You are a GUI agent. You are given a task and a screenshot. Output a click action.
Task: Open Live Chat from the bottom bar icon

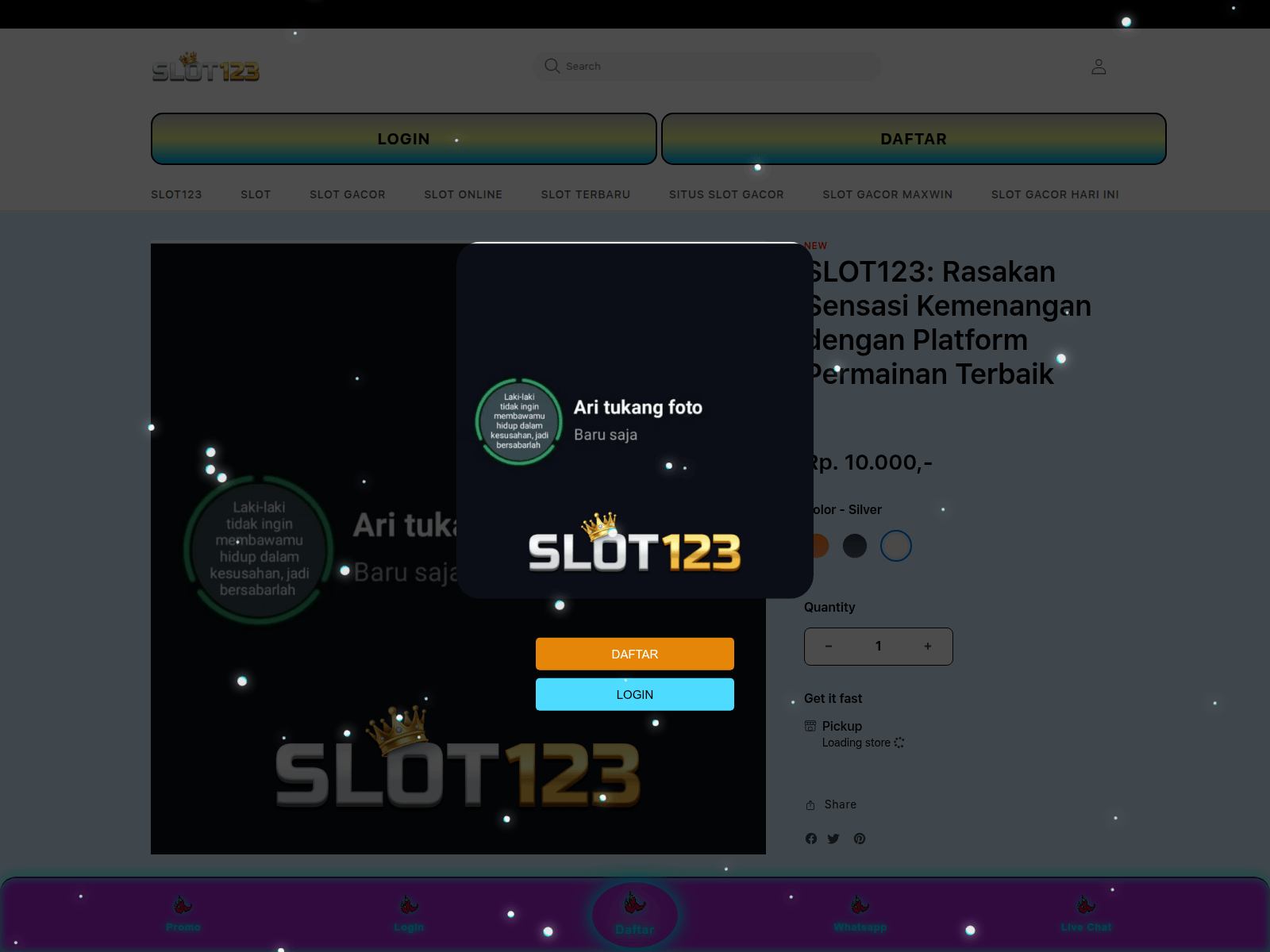pos(1086,902)
